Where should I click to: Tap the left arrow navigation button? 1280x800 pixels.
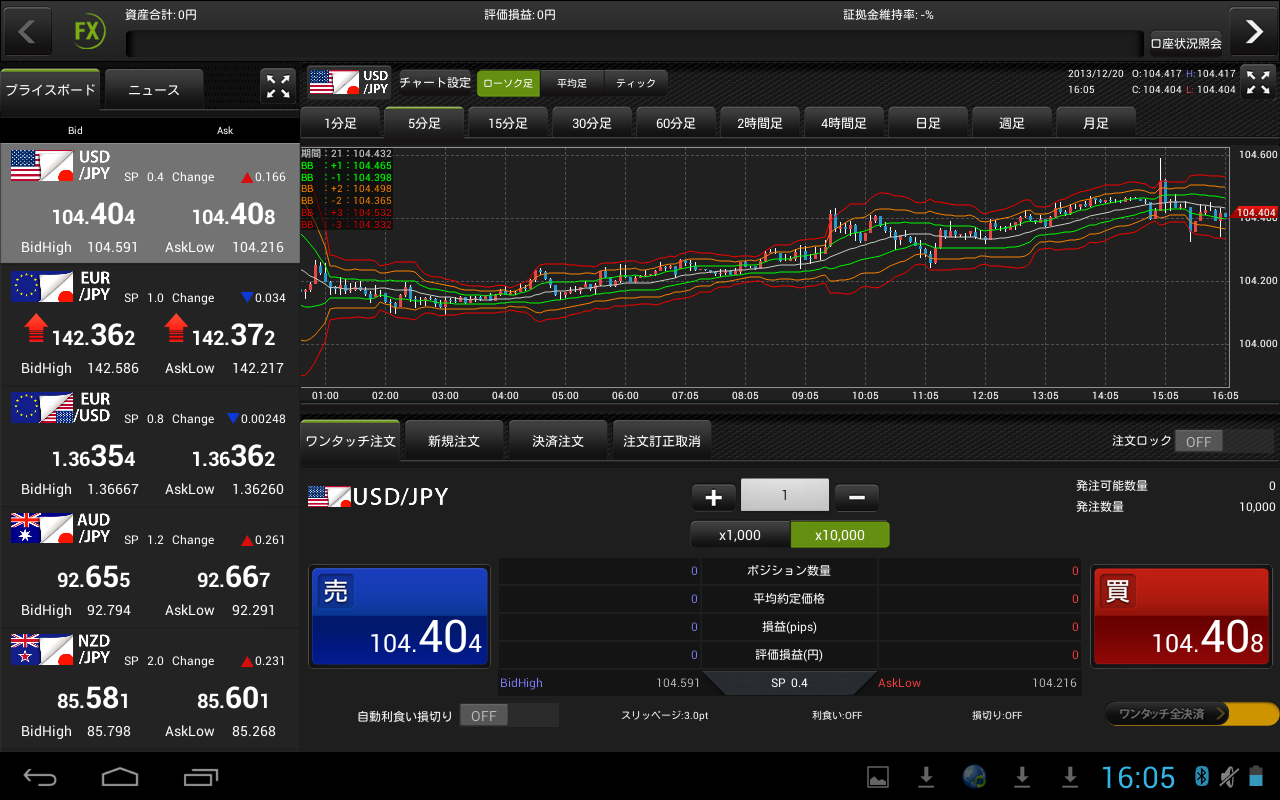27,31
